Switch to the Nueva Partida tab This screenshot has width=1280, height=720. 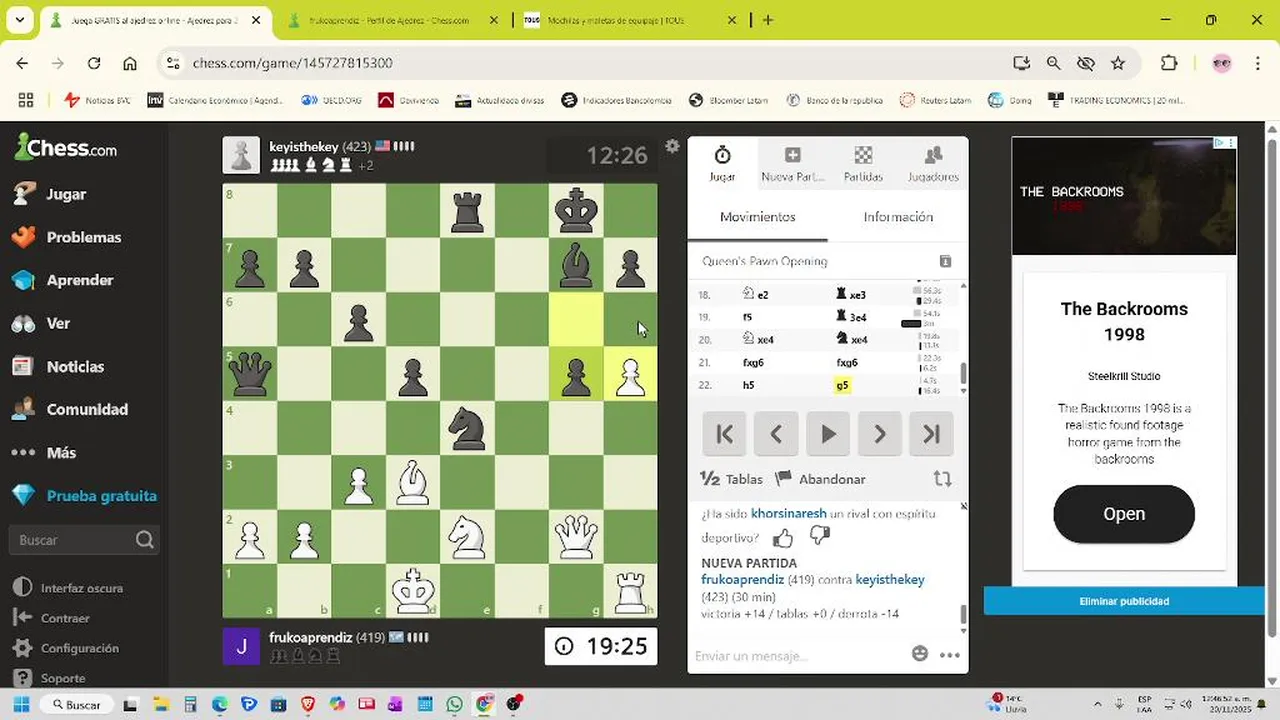[x=792, y=164]
